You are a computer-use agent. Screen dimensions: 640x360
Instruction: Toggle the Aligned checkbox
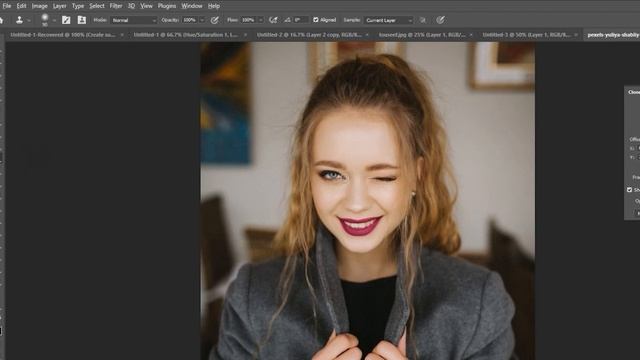click(316, 20)
